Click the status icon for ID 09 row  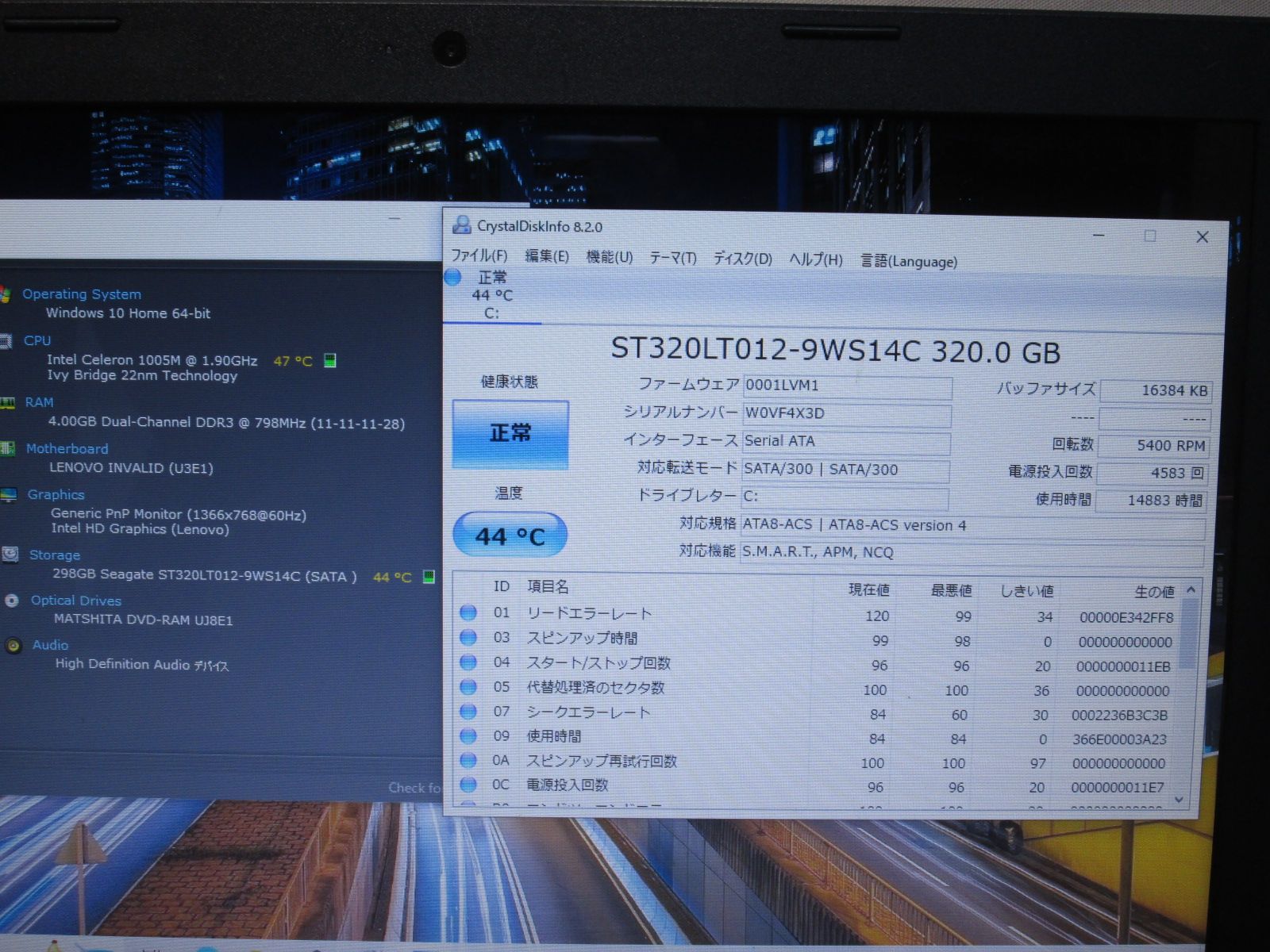pos(468,735)
